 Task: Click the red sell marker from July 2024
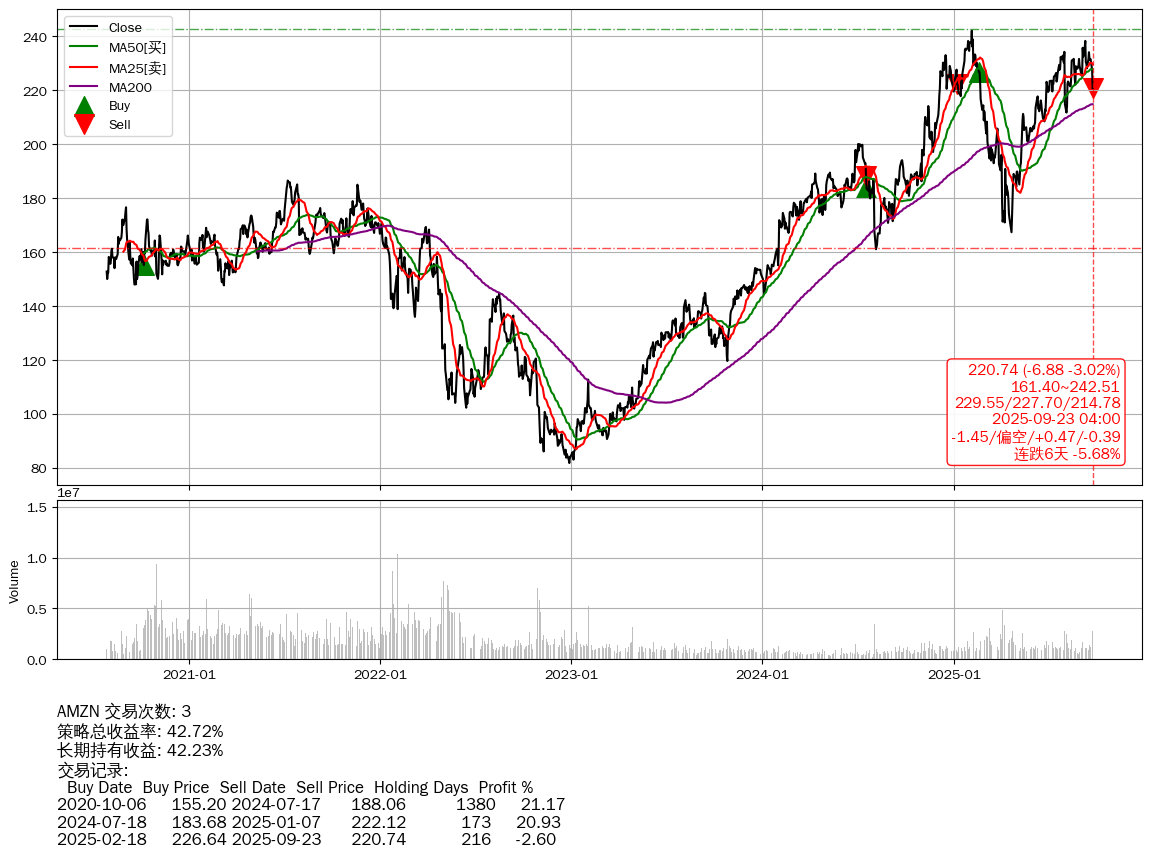point(866,175)
